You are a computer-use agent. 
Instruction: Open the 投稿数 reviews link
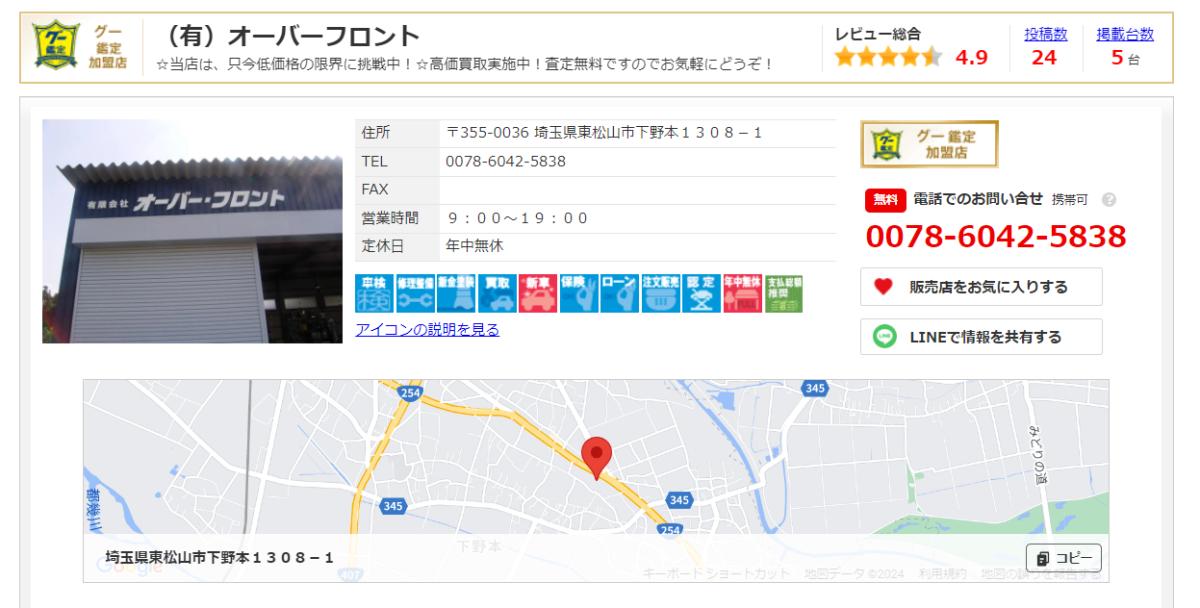click(x=1045, y=34)
